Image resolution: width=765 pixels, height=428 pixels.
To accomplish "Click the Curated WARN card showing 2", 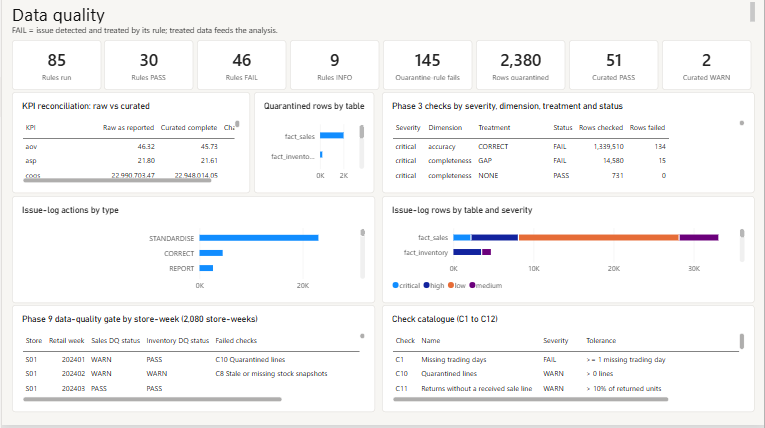I will point(706,65).
